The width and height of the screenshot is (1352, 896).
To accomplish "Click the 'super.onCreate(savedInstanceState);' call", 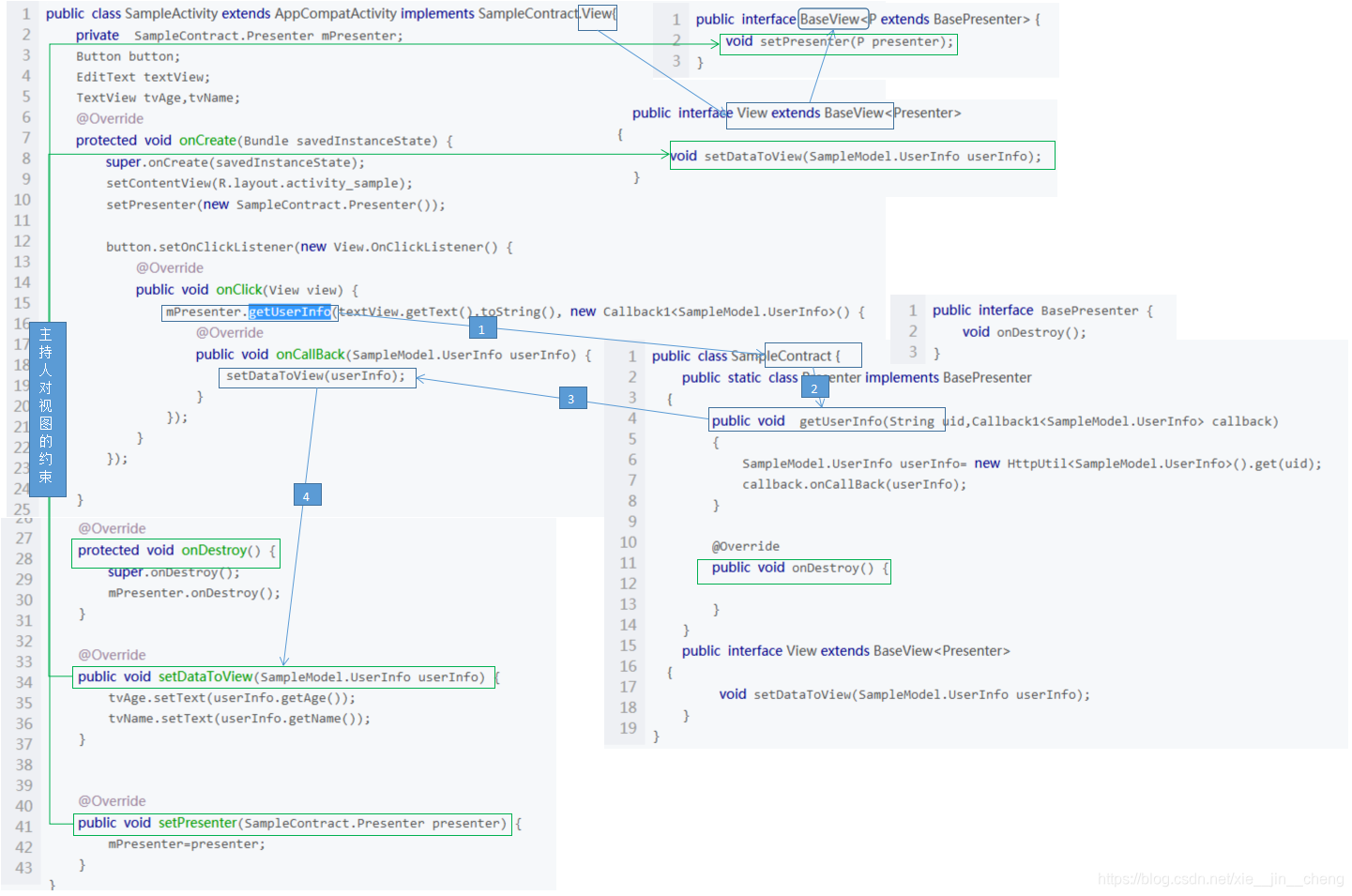I will (235, 162).
